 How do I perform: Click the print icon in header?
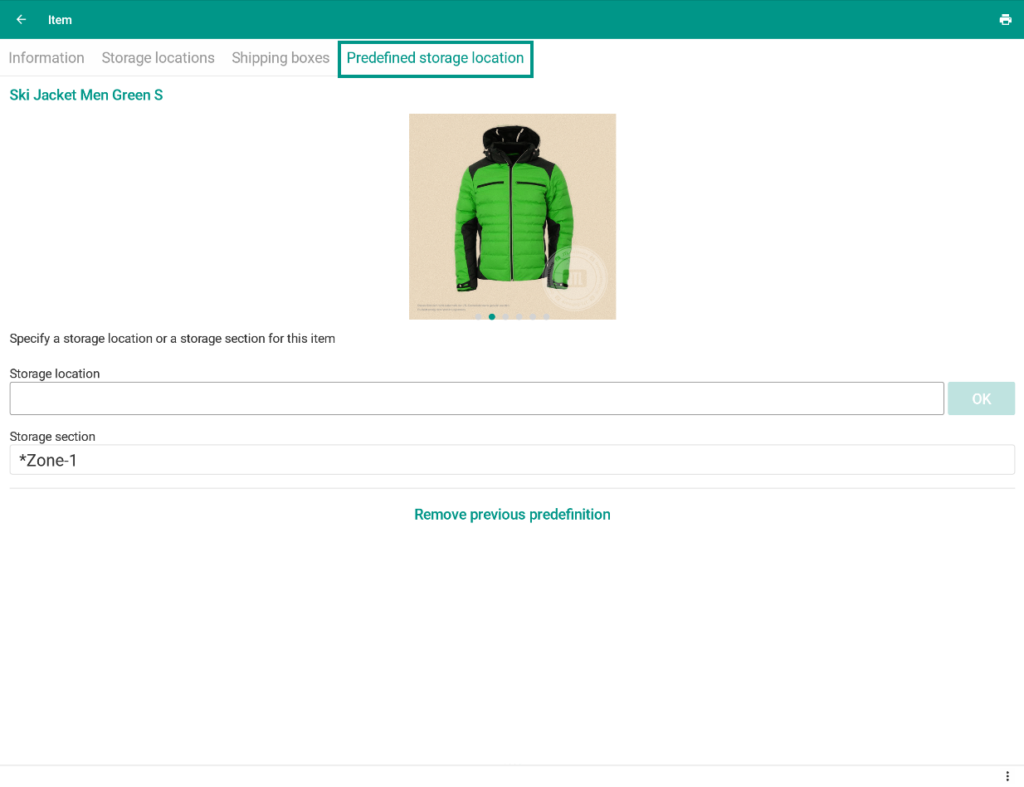point(1005,20)
